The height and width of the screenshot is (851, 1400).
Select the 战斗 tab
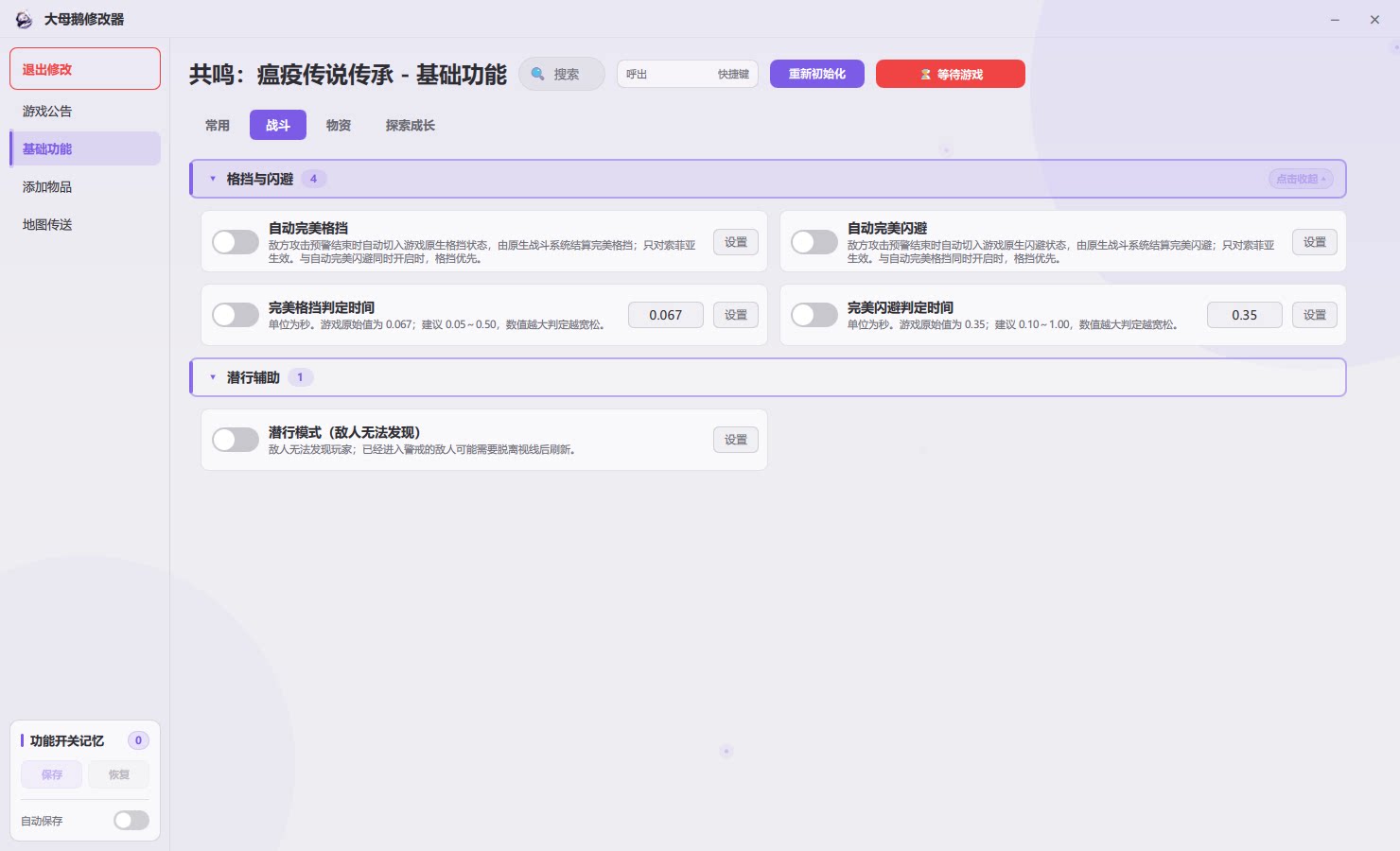coord(278,125)
